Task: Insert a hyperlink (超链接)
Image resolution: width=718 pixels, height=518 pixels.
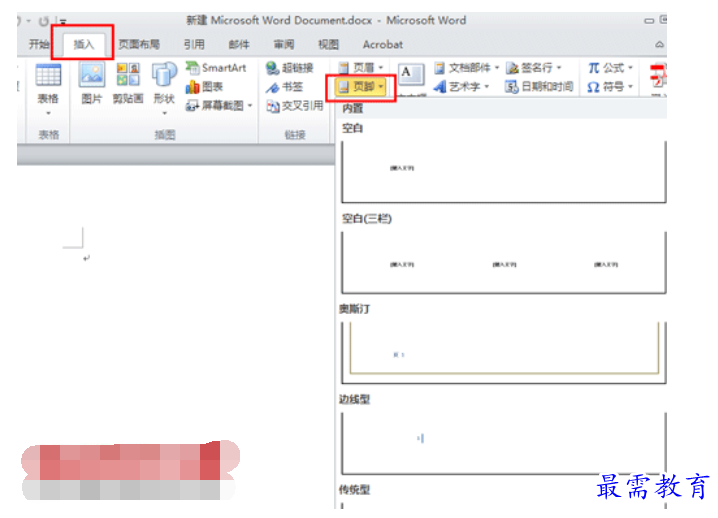Action: pyautogui.click(x=290, y=68)
